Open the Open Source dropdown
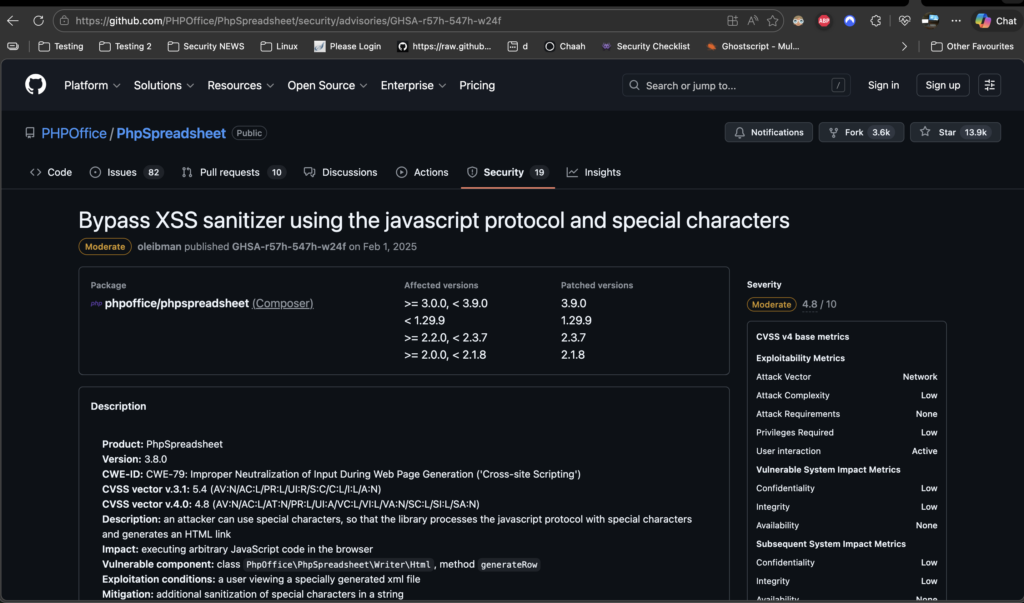 point(327,85)
